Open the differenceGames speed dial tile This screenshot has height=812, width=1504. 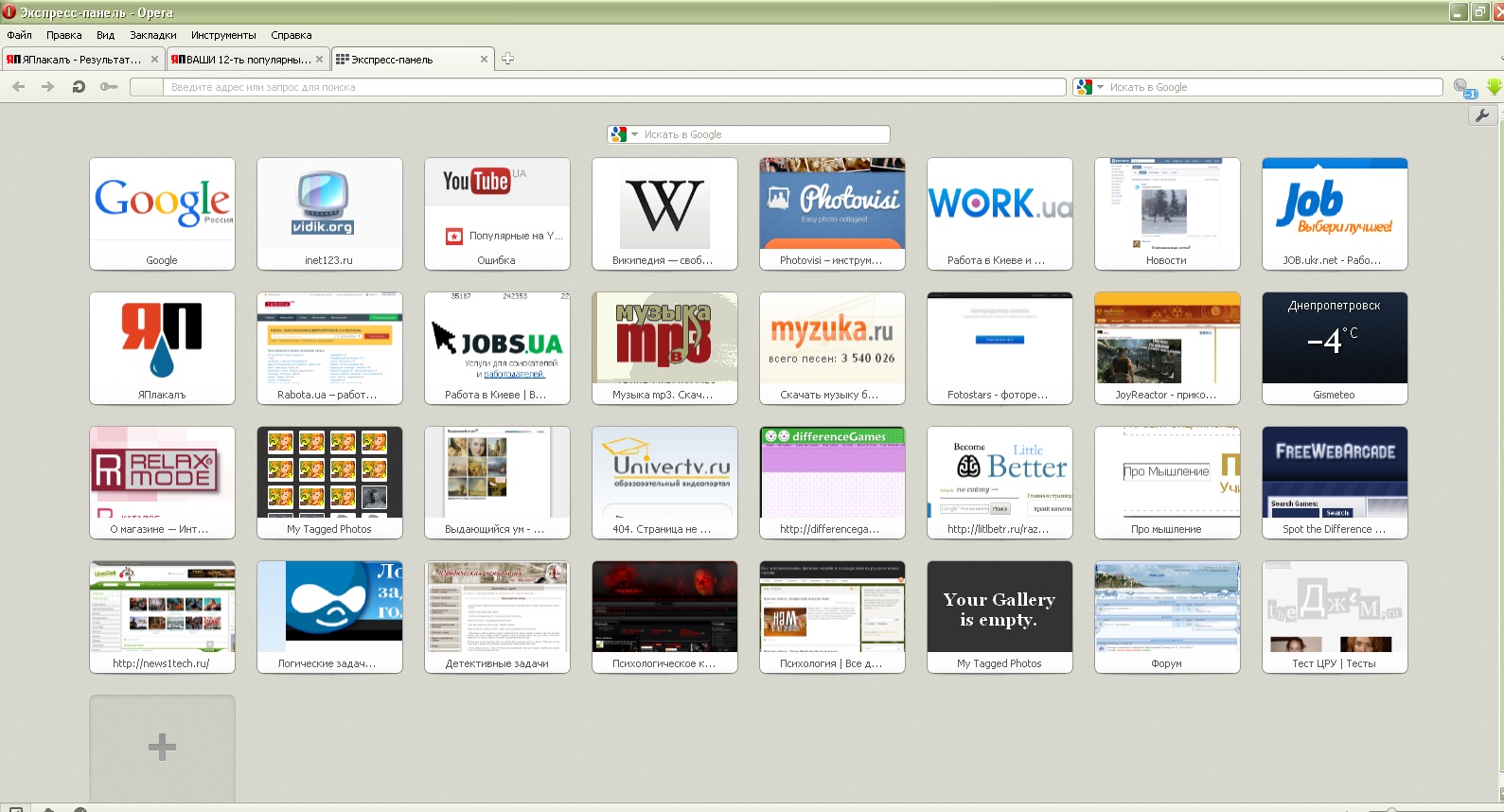[x=832, y=483]
